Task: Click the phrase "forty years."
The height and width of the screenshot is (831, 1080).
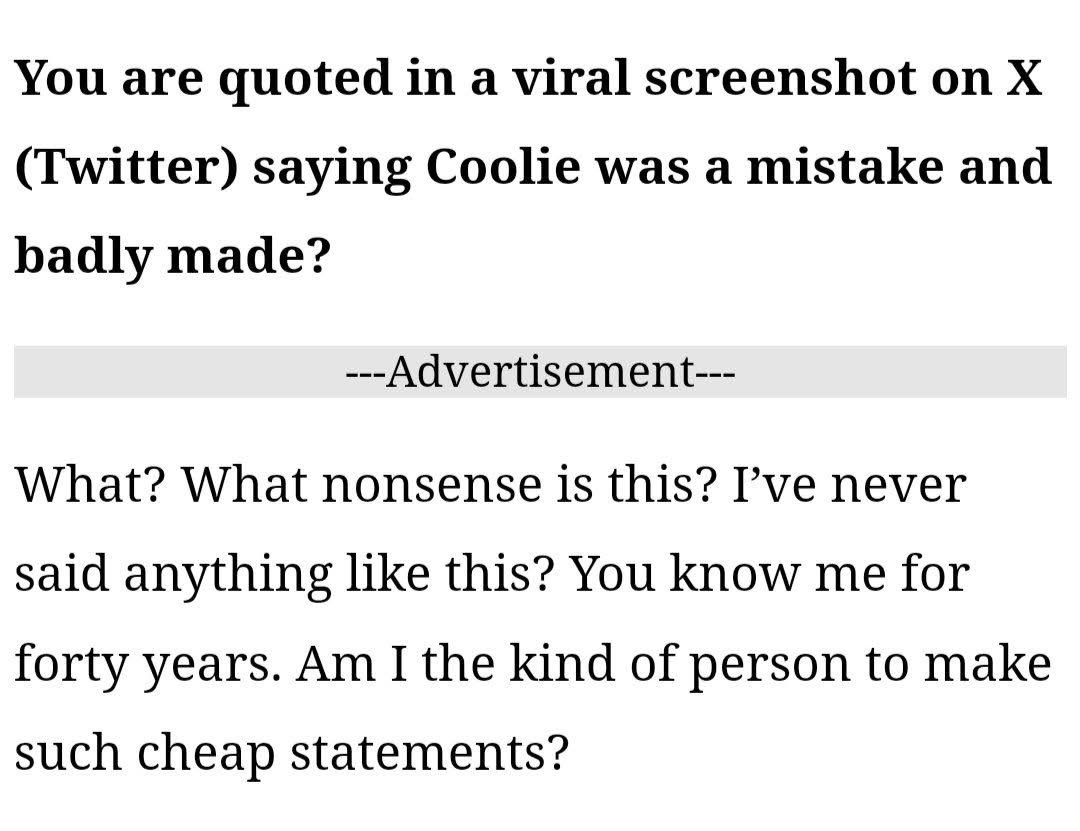Action: (x=147, y=663)
